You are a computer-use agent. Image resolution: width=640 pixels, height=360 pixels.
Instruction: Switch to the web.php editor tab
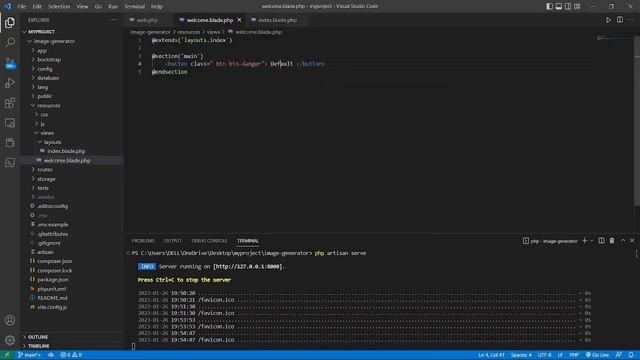pyautogui.click(x=147, y=20)
